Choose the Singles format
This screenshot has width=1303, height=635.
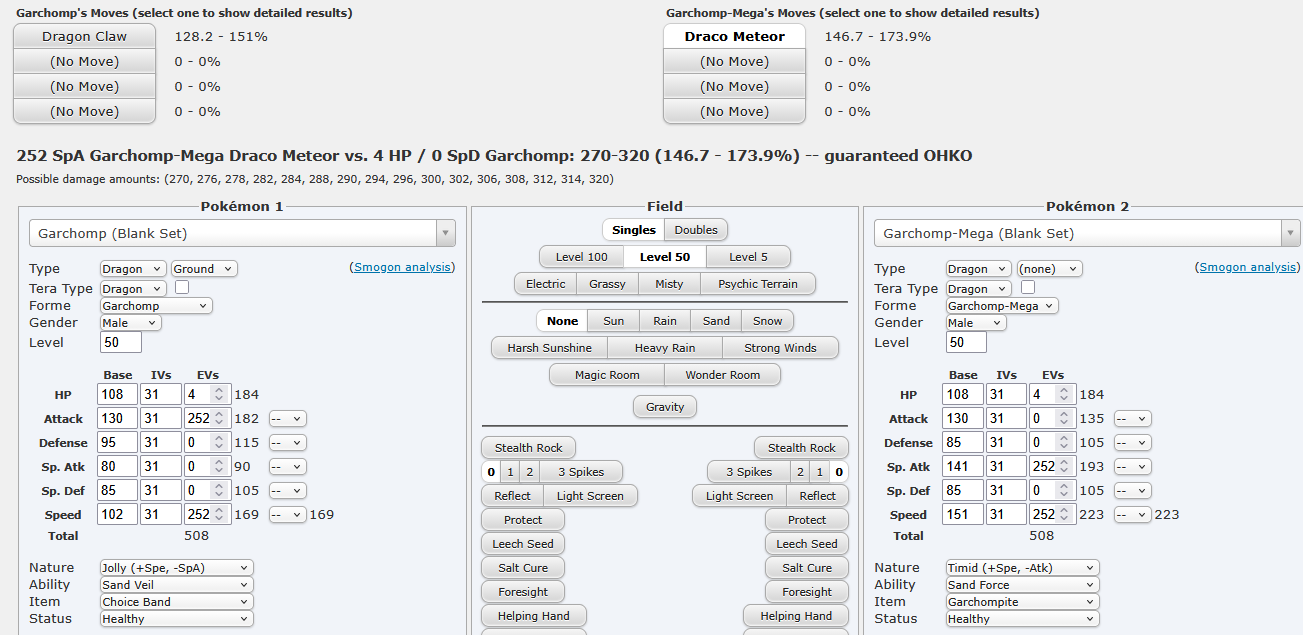coord(634,230)
